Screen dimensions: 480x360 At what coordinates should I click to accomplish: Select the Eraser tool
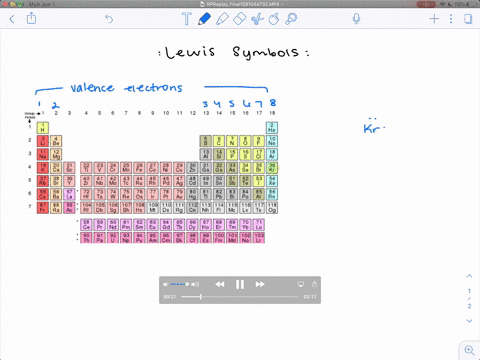239,19
